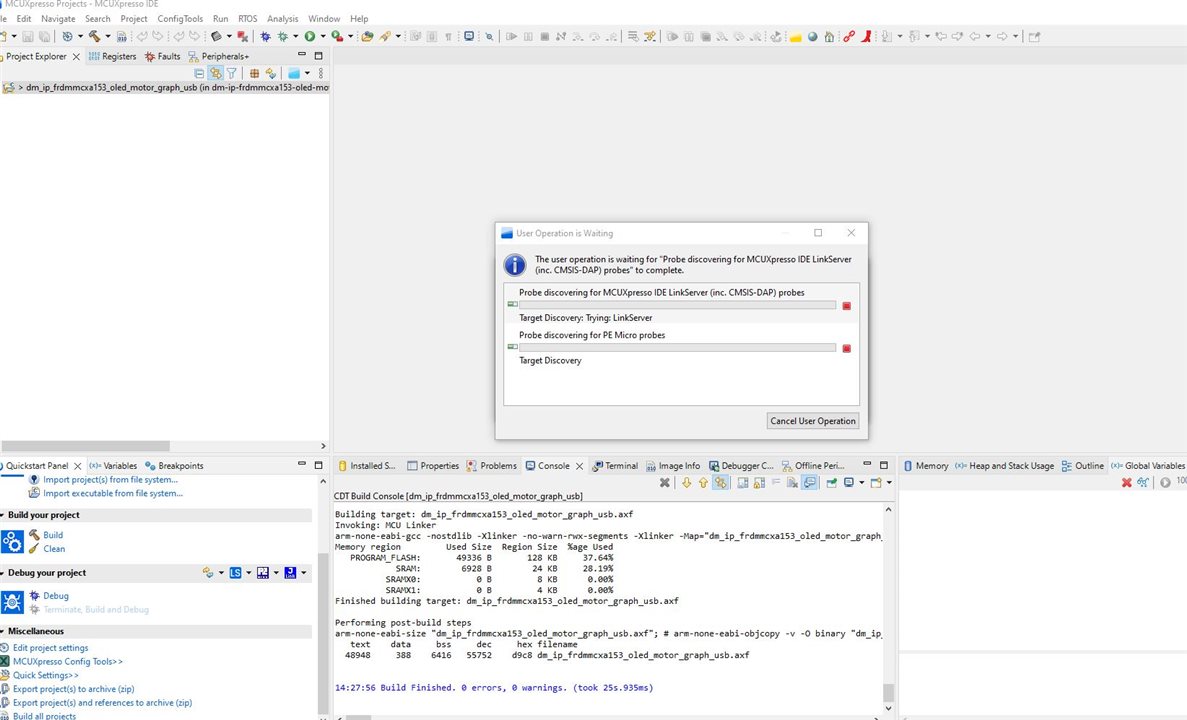
Task: Click the Project Explorer horizontal scrollbar
Action: click(85, 446)
